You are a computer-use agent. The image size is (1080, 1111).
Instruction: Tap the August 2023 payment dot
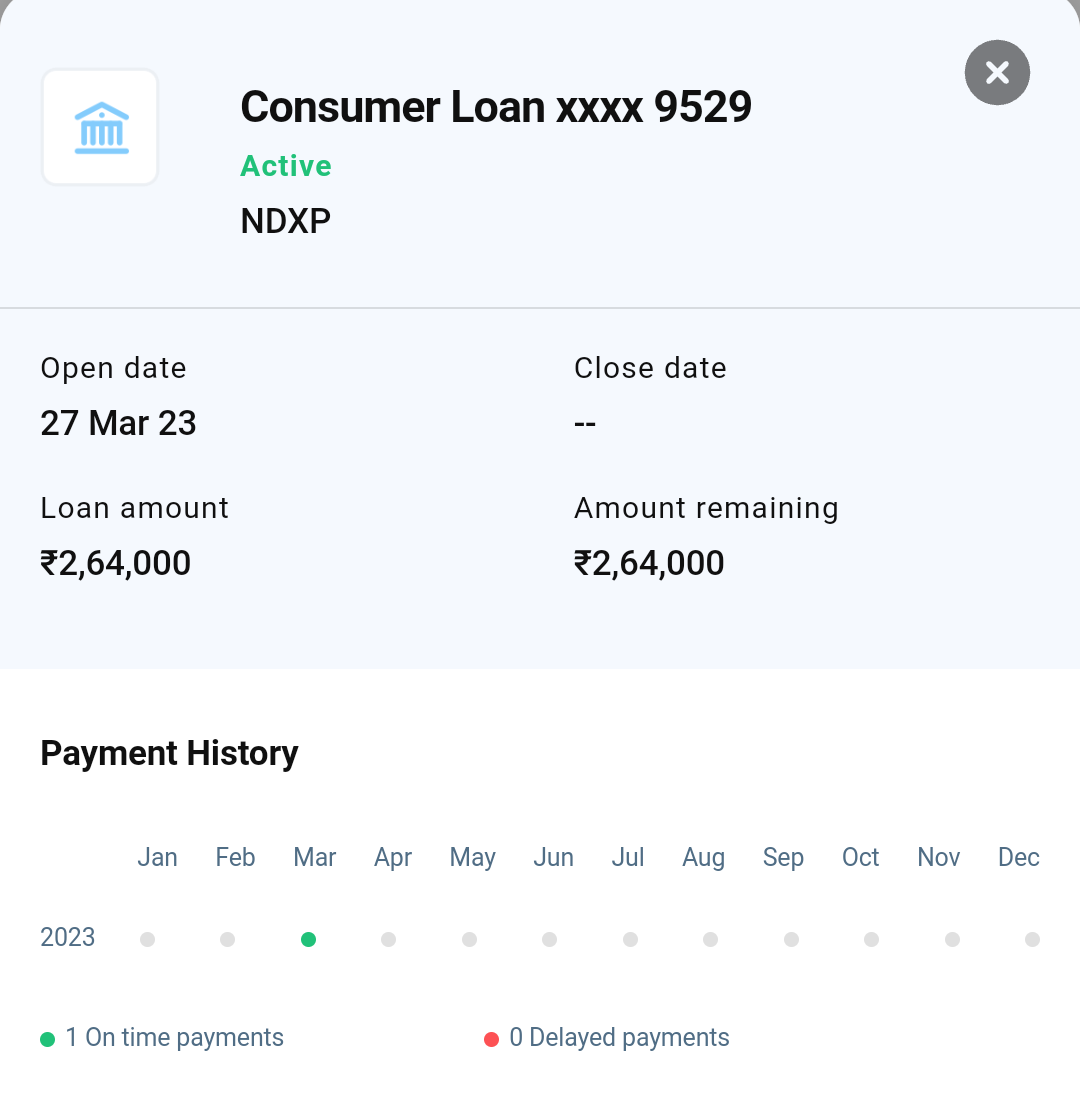[x=711, y=939]
